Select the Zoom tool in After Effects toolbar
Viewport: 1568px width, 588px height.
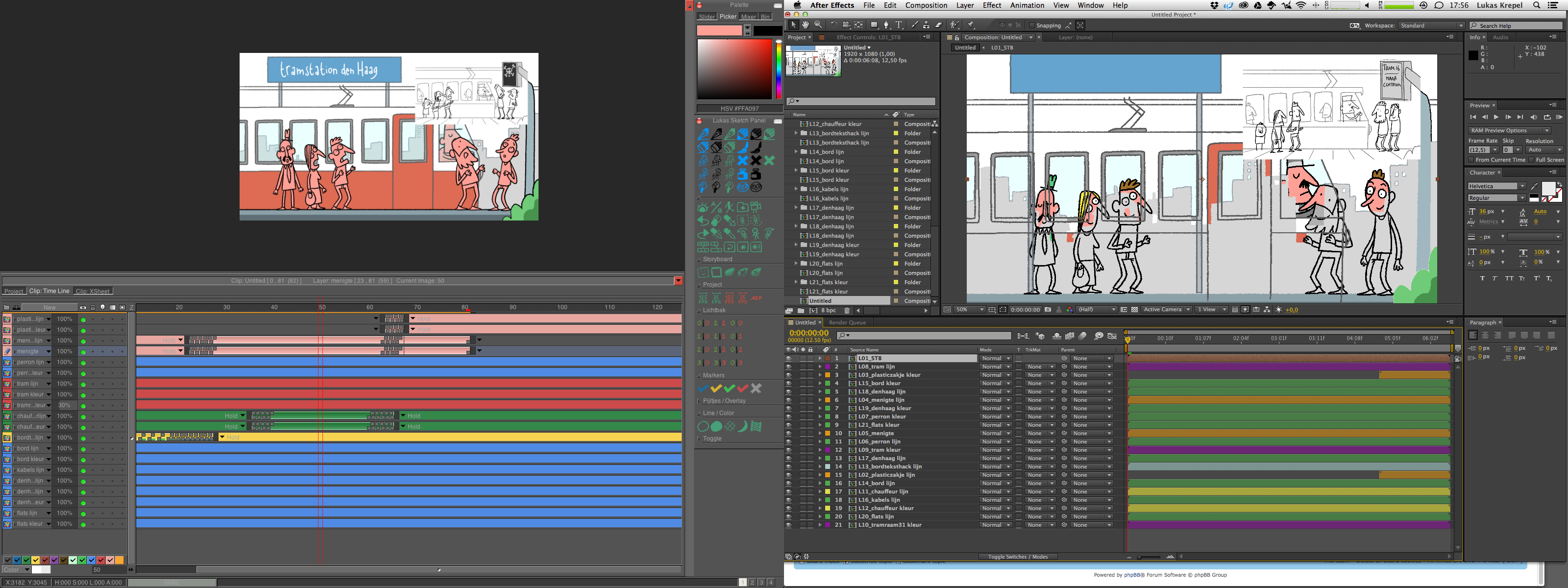818,25
